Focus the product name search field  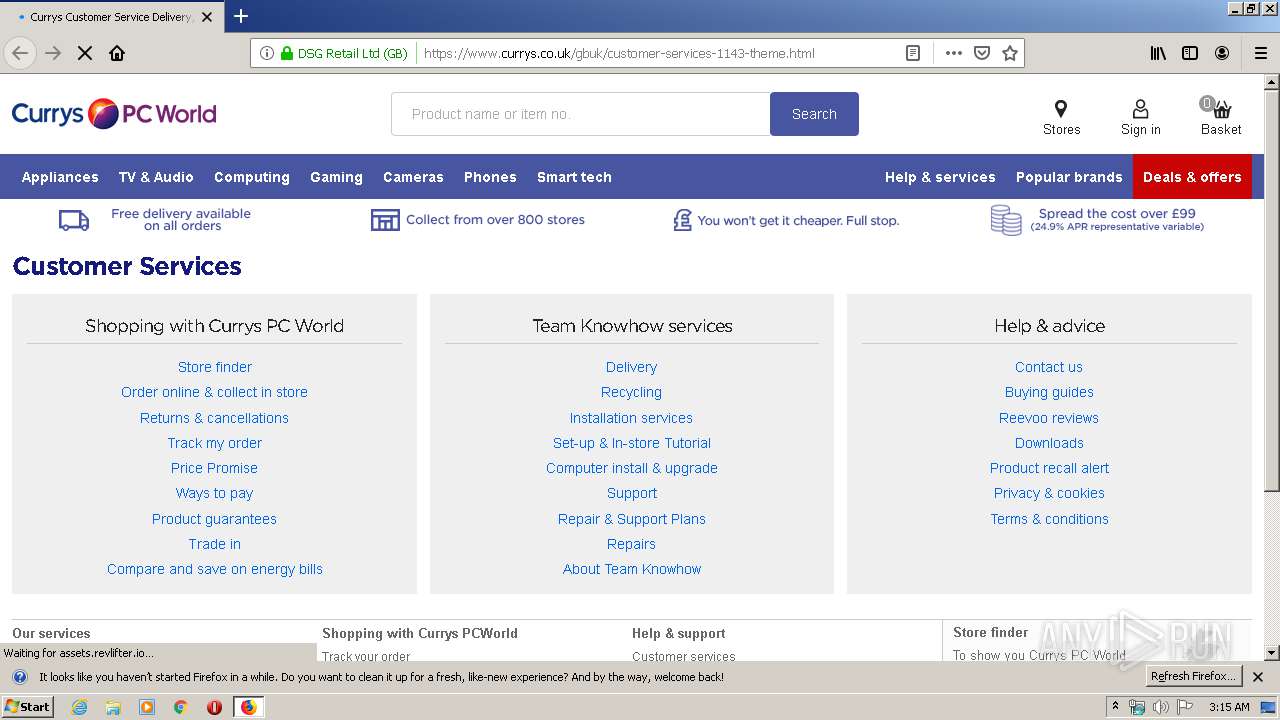pos(581,114)
